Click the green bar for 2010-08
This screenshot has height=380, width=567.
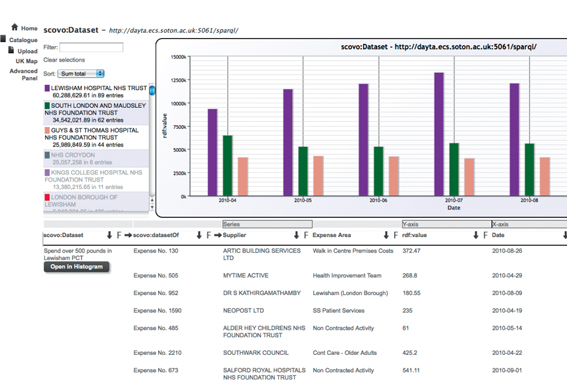tap(529, 170)
